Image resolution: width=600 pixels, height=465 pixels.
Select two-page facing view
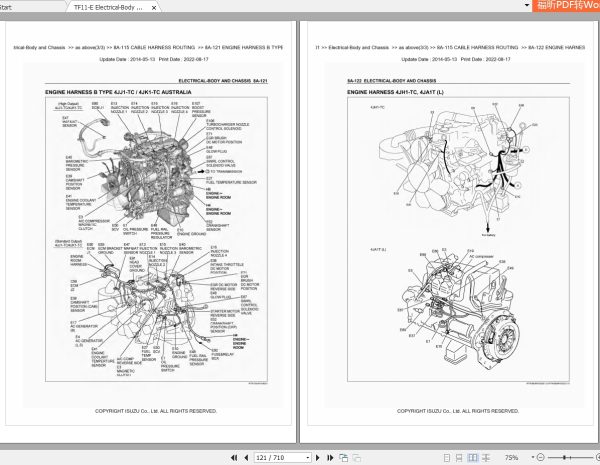(x=473, y=457)
